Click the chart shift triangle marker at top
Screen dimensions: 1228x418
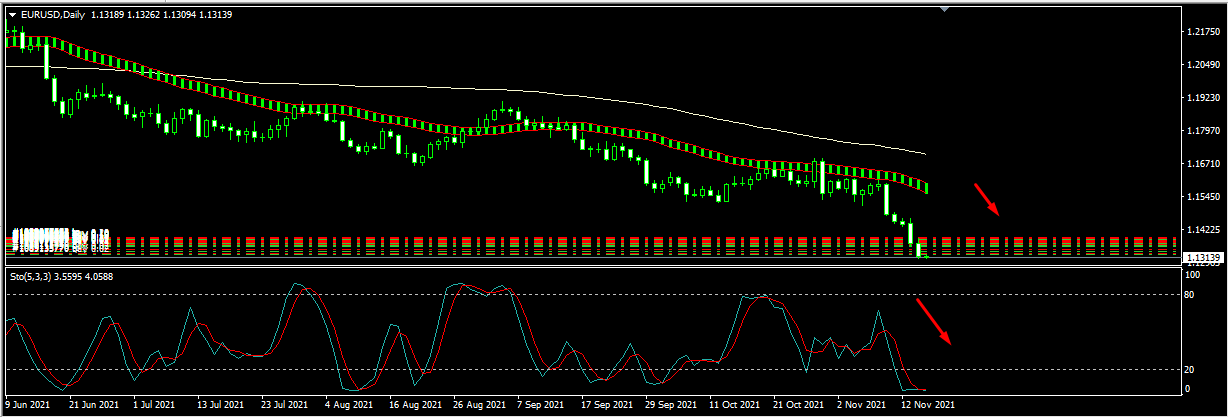pos(946,9)
